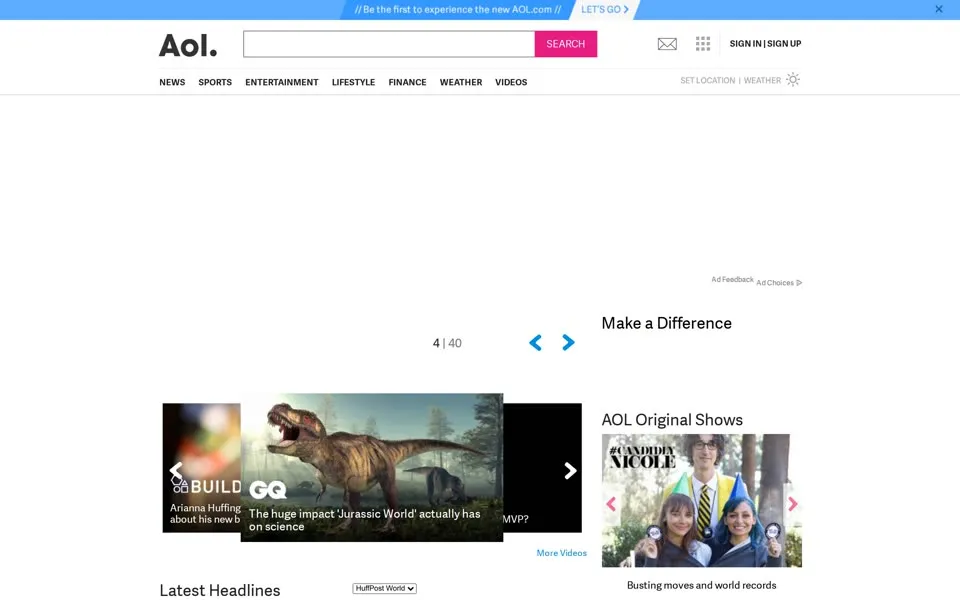960x600 pixels.
Task: Open the HuffPost World dropdown
Action: [384, 588]
